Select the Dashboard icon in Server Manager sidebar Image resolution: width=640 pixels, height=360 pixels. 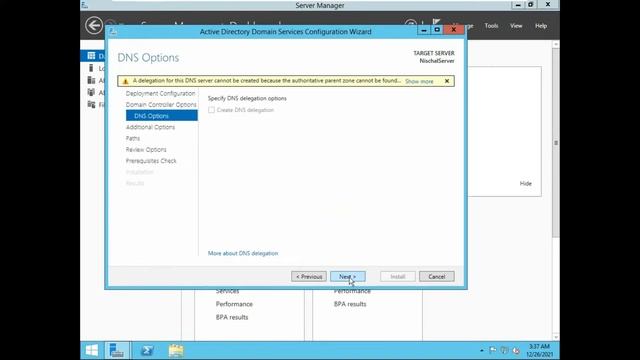[x=91, y=56]
